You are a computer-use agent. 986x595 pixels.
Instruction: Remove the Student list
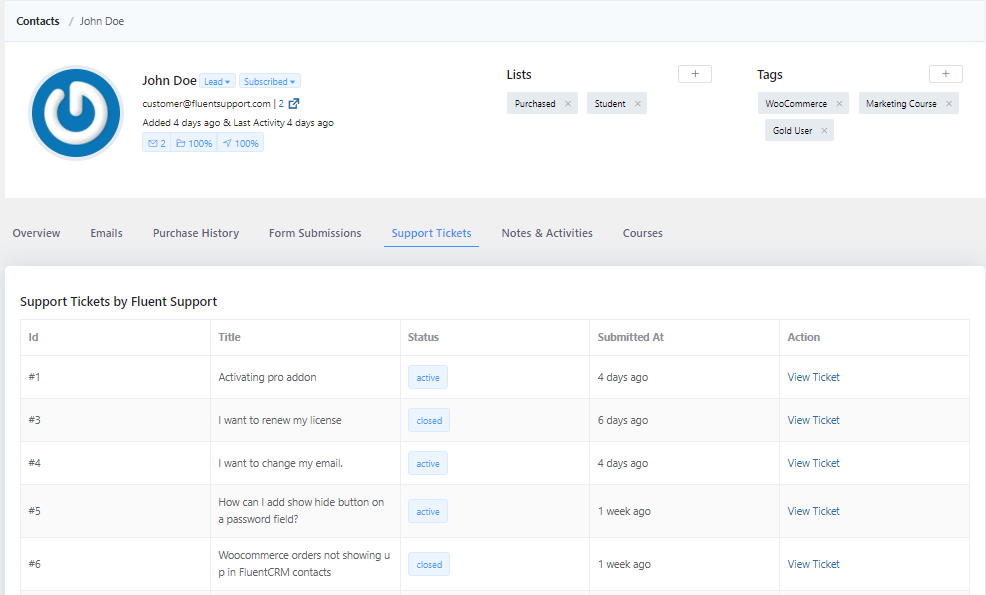point(638,104)
